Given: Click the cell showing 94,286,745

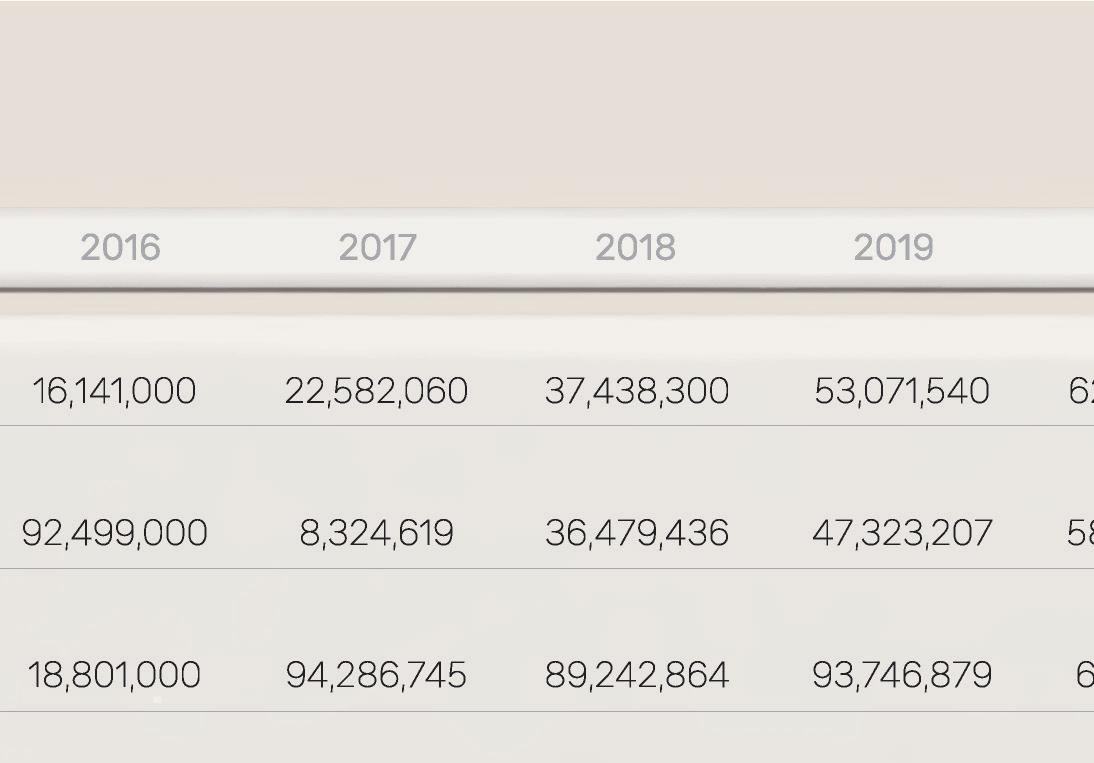Looking at the screenshot, I should [x=377, y=675].
